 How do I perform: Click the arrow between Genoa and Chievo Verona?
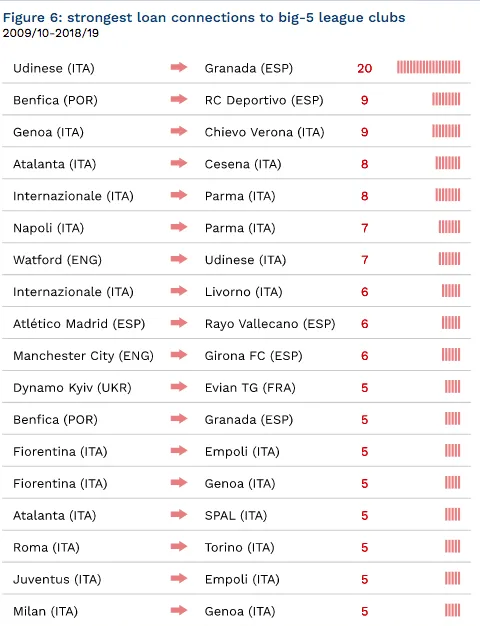point(179,131)
